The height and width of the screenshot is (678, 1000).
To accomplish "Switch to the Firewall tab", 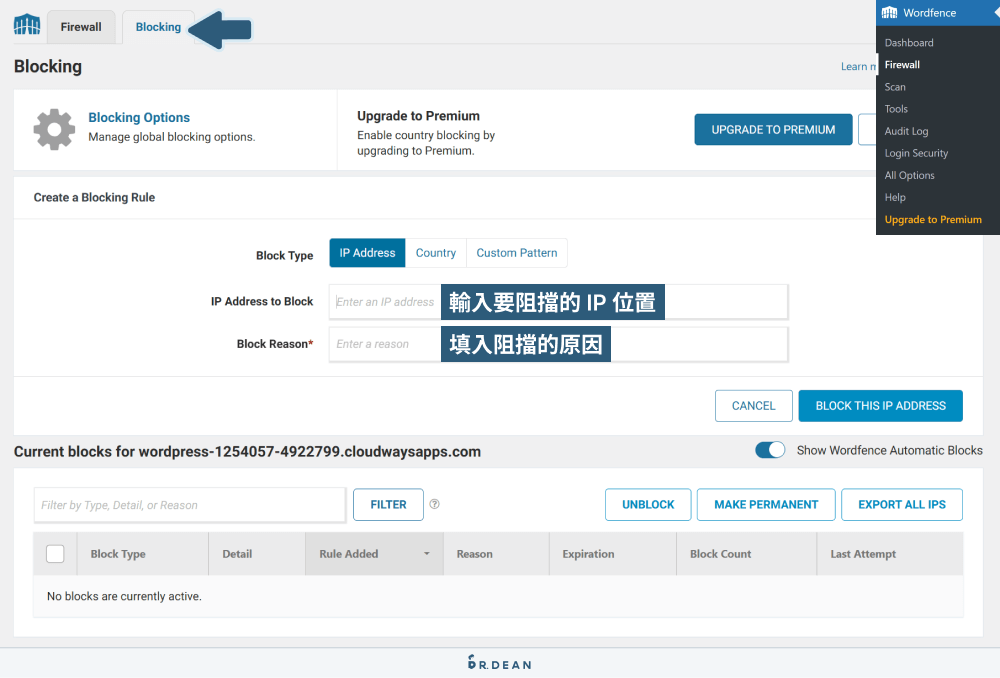I will [x=80, y=27].
